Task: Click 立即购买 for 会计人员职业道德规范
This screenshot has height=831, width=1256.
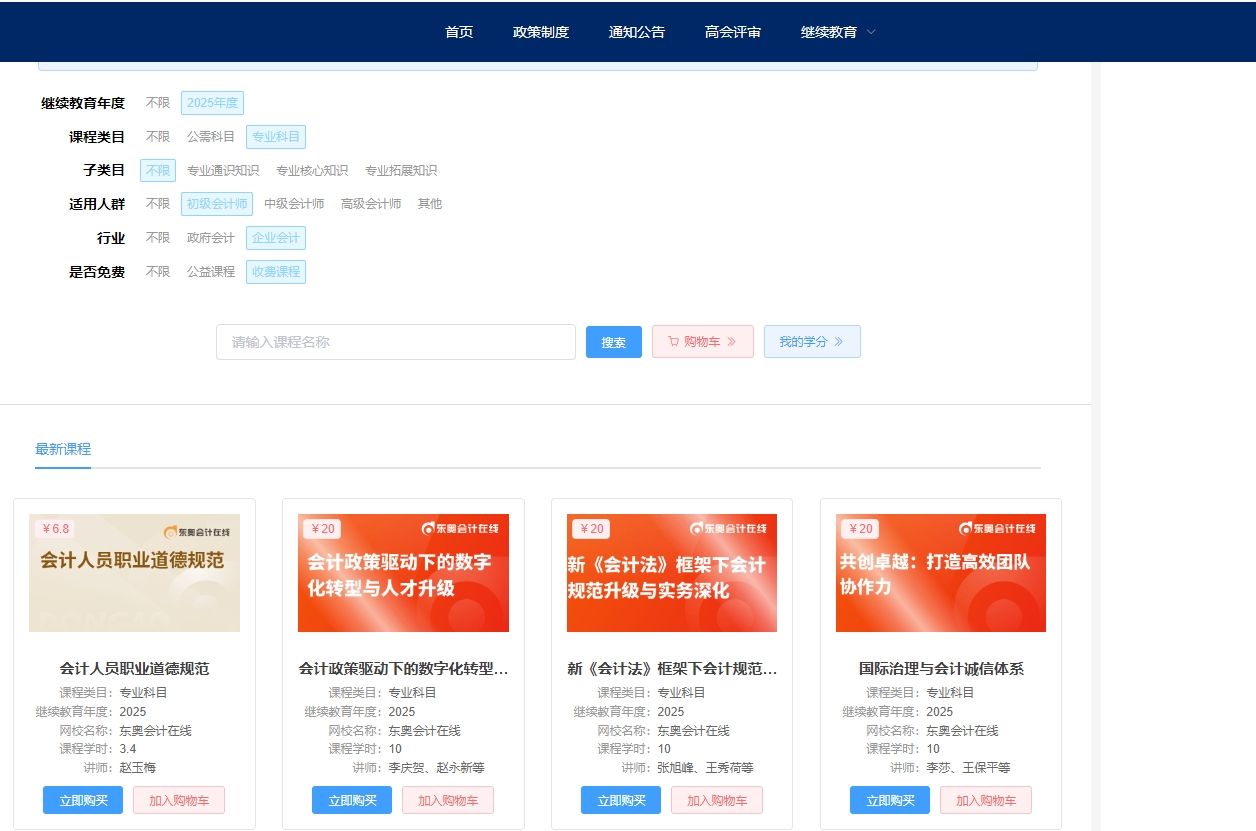Action: pos(82,799)
